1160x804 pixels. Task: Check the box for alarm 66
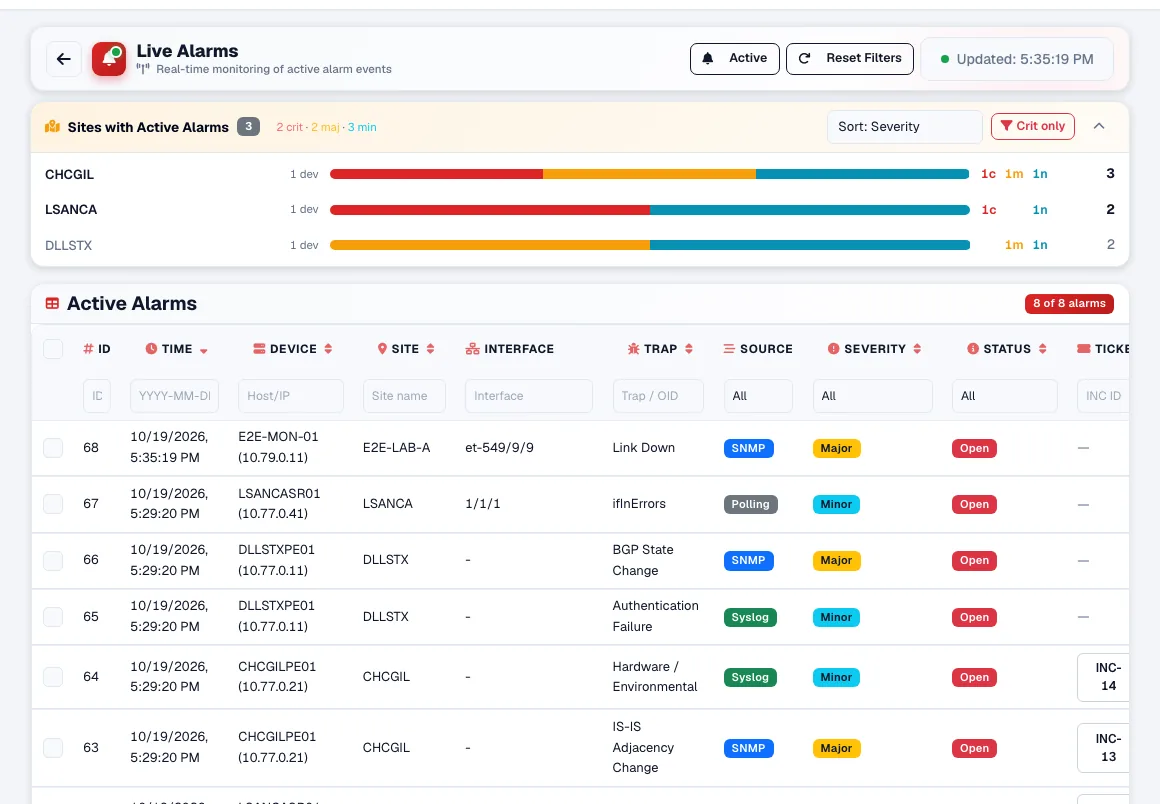coord(53,560)
